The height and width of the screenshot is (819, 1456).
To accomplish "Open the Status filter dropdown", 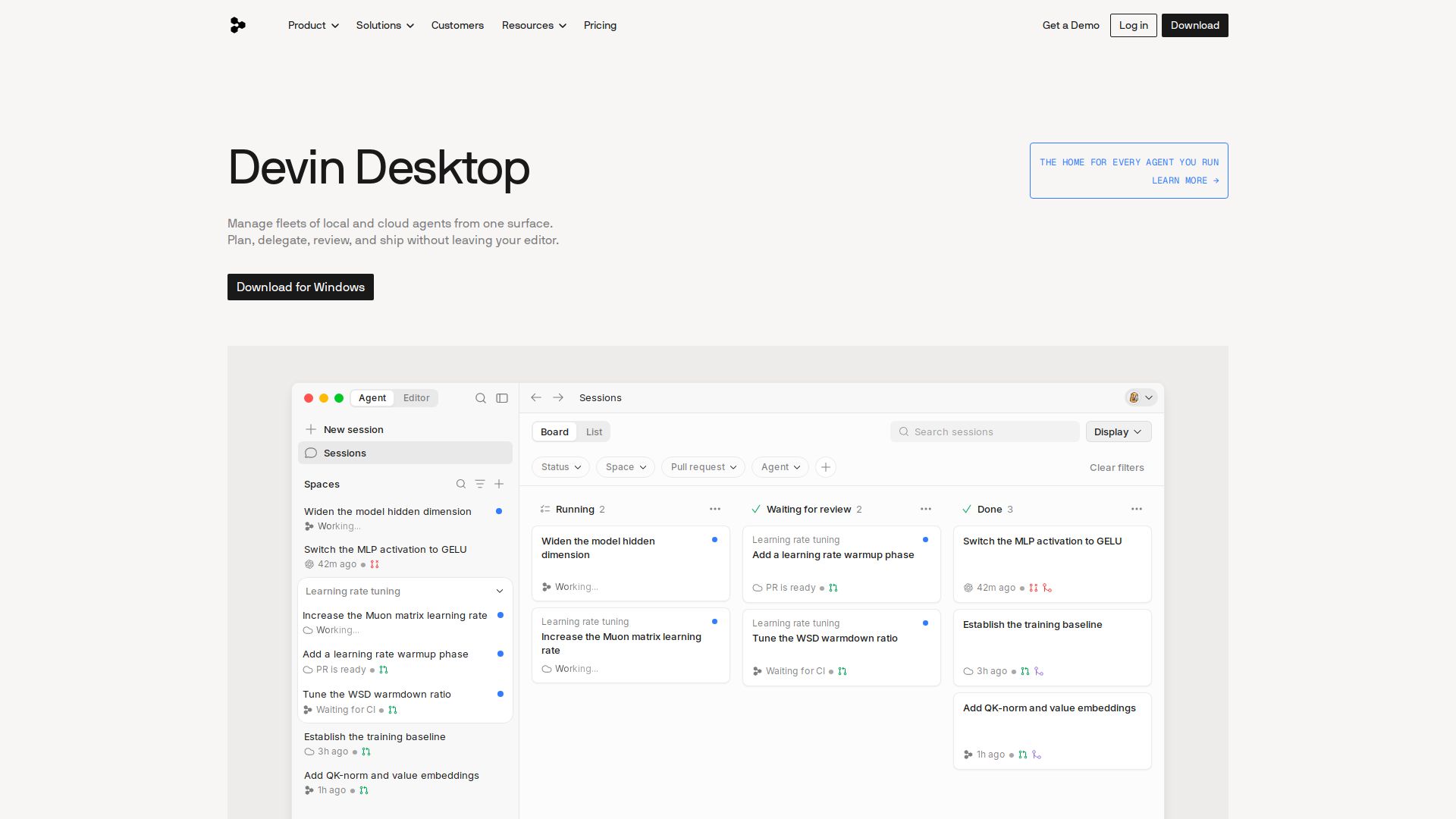I will (561, 467).
